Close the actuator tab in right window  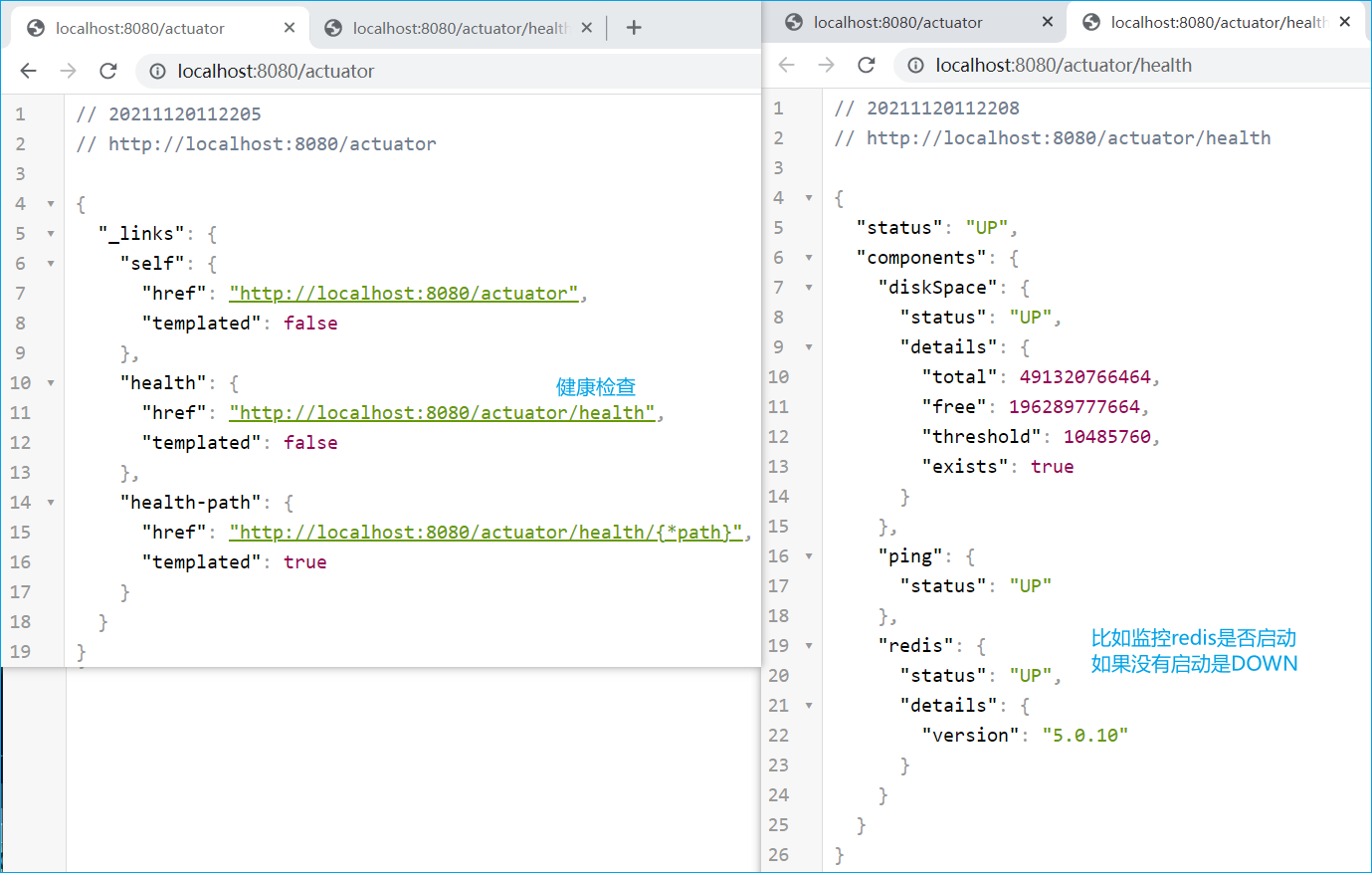1048,22
